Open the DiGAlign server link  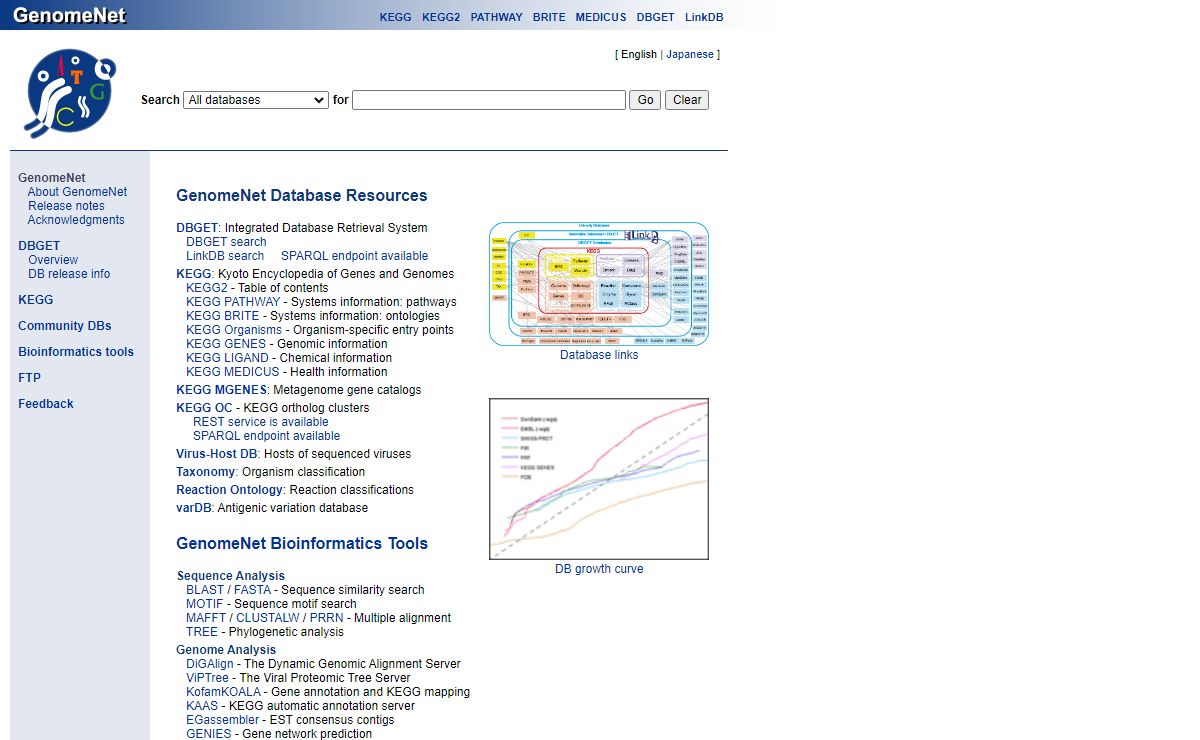pos(210,664)
